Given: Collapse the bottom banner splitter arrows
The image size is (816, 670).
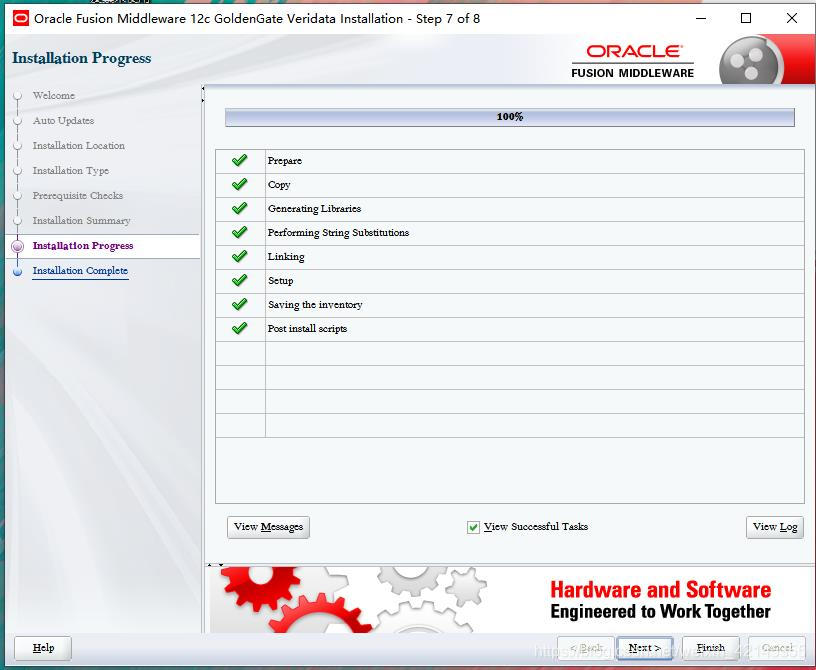Looking at the screenshot, I should [x=215, y=565].
